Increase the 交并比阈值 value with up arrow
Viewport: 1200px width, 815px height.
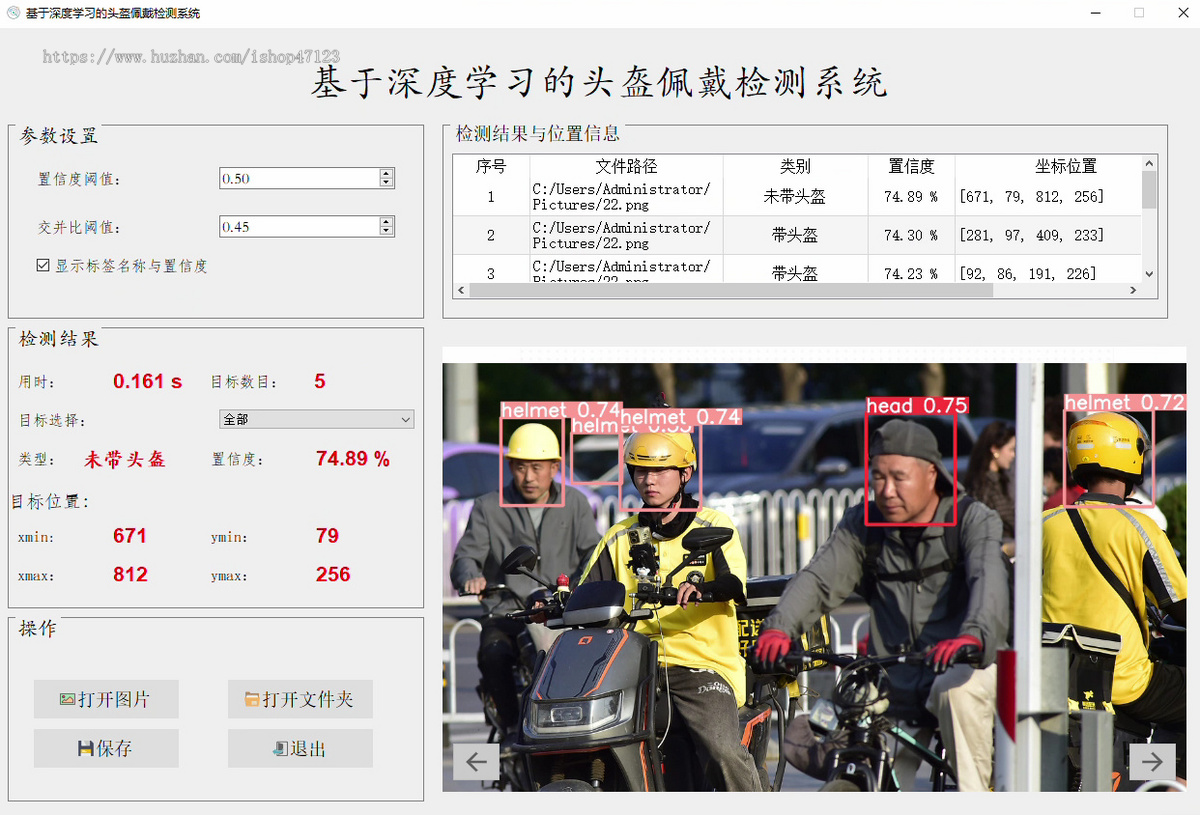tap(387, 222)
